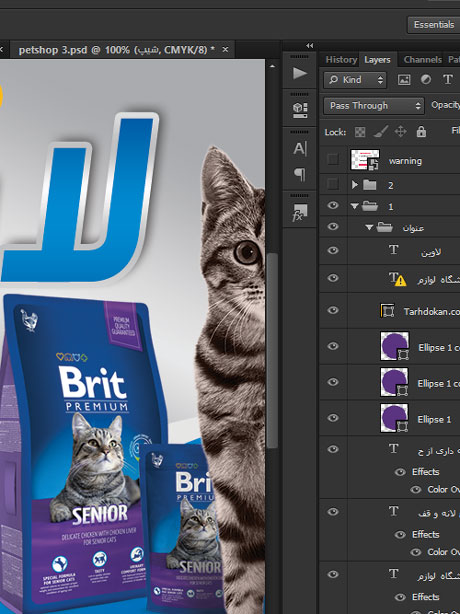Open the Actions panel play icon
The width and height of the screenshot is (460, 614).
(x=299, y=73)
